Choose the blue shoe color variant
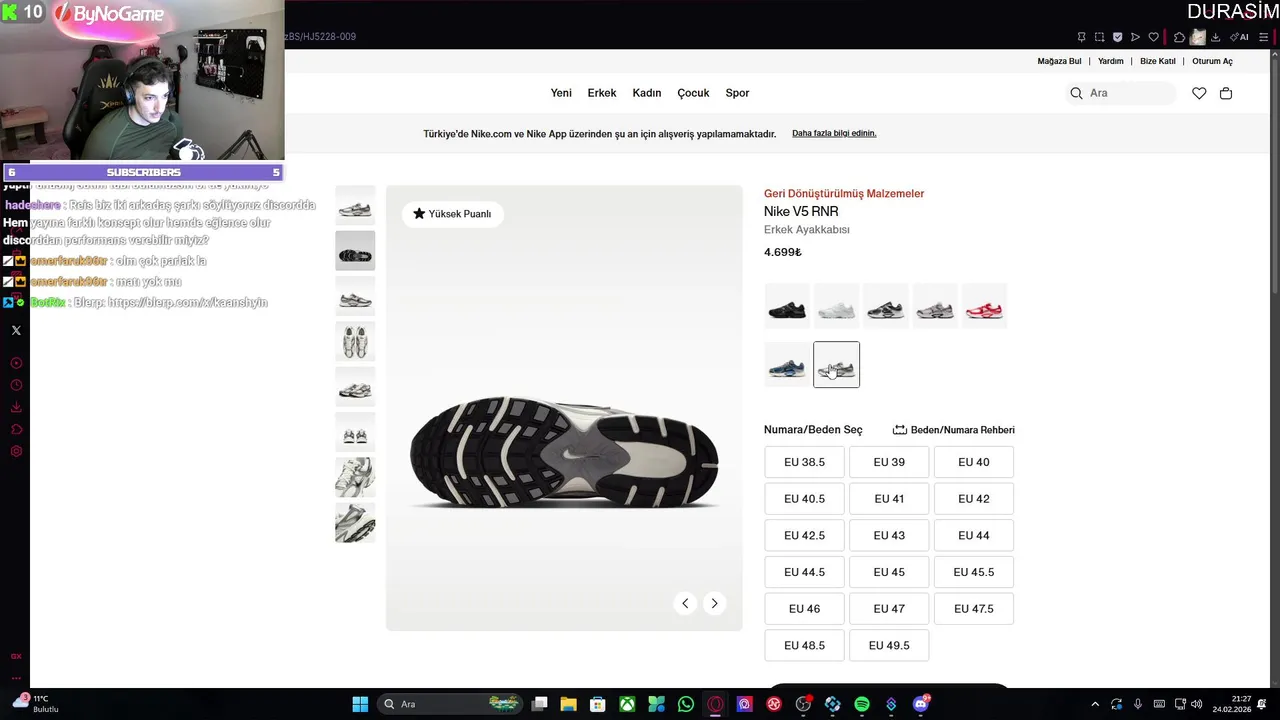The width and height of the screenshot is (1280, 720). point(787,364)
